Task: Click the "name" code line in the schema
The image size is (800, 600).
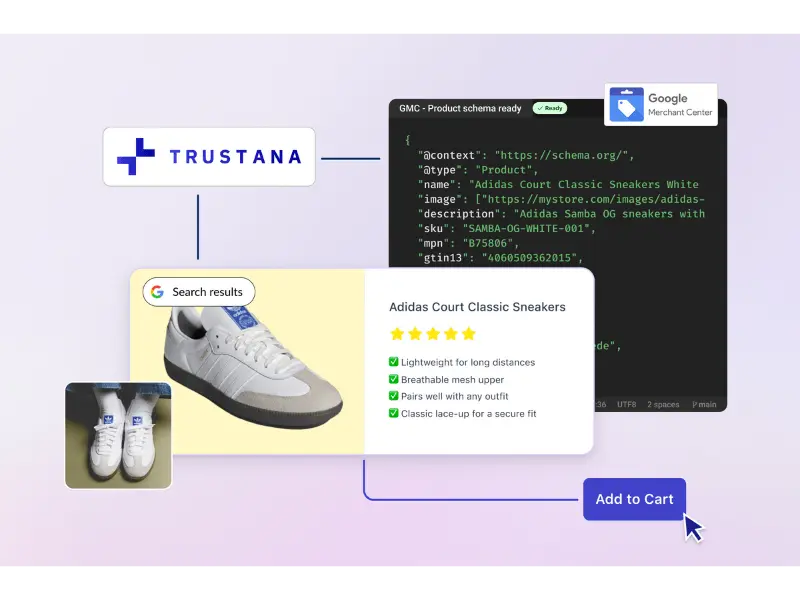Action: coord(558,185)
